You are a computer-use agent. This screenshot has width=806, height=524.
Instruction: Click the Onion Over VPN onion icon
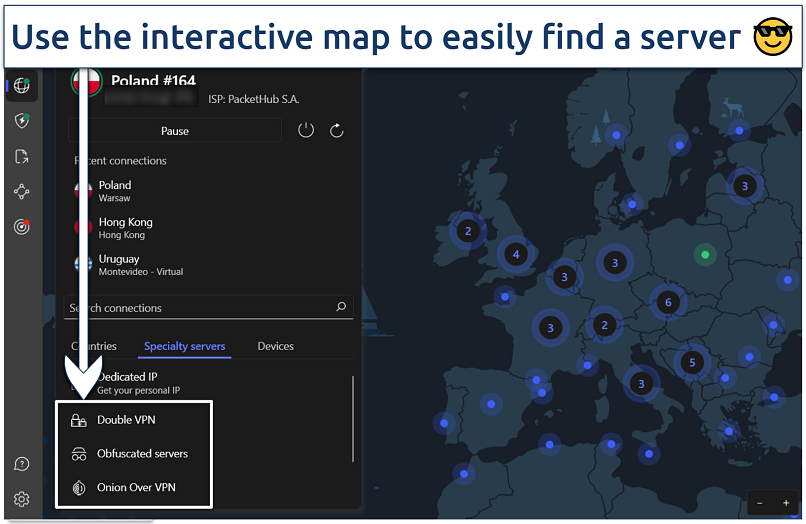79,487
